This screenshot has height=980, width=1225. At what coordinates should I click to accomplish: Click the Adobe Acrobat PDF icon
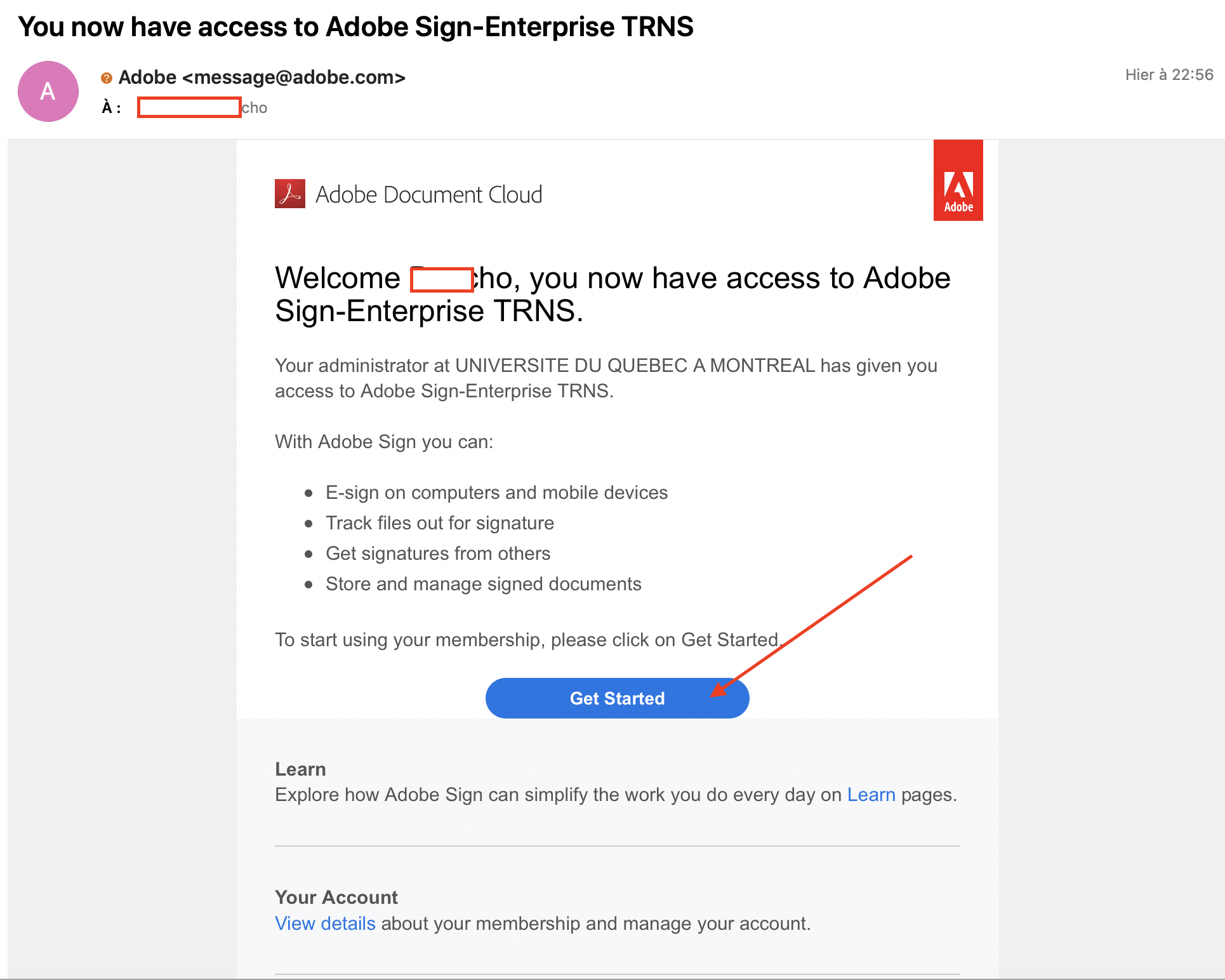[290, 194]
